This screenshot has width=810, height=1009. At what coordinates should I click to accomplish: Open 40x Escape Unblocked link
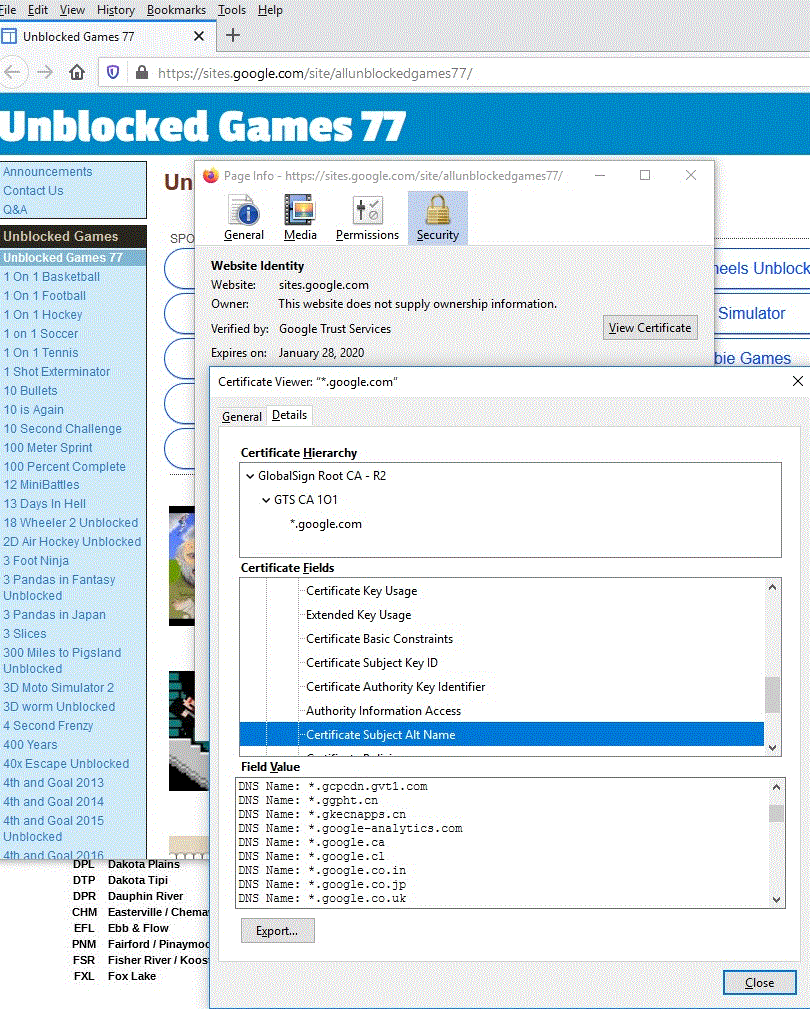tap(66, 763)
